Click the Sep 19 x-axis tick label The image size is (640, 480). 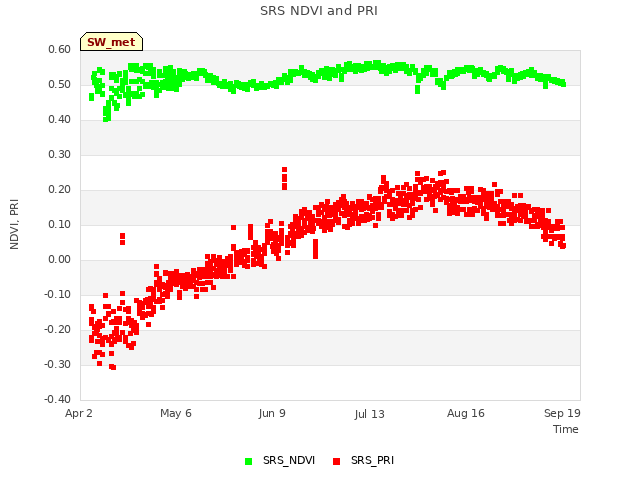pyautogui.click(x=562, y=413)
